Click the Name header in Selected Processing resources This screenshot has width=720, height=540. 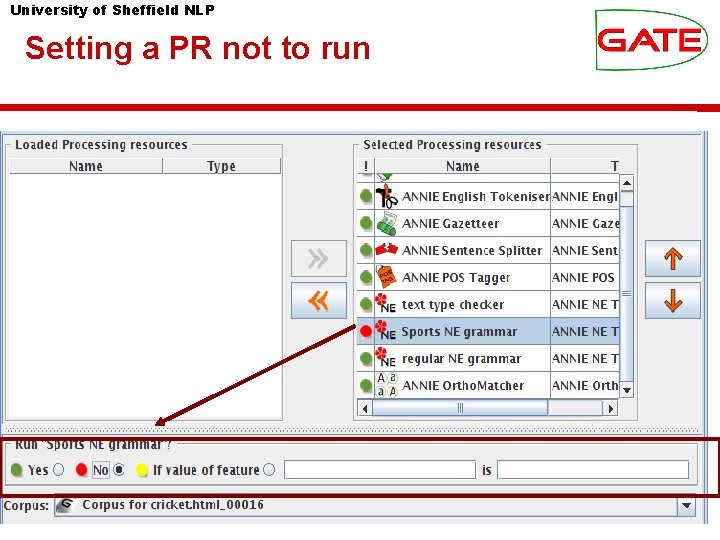point(462,166)
